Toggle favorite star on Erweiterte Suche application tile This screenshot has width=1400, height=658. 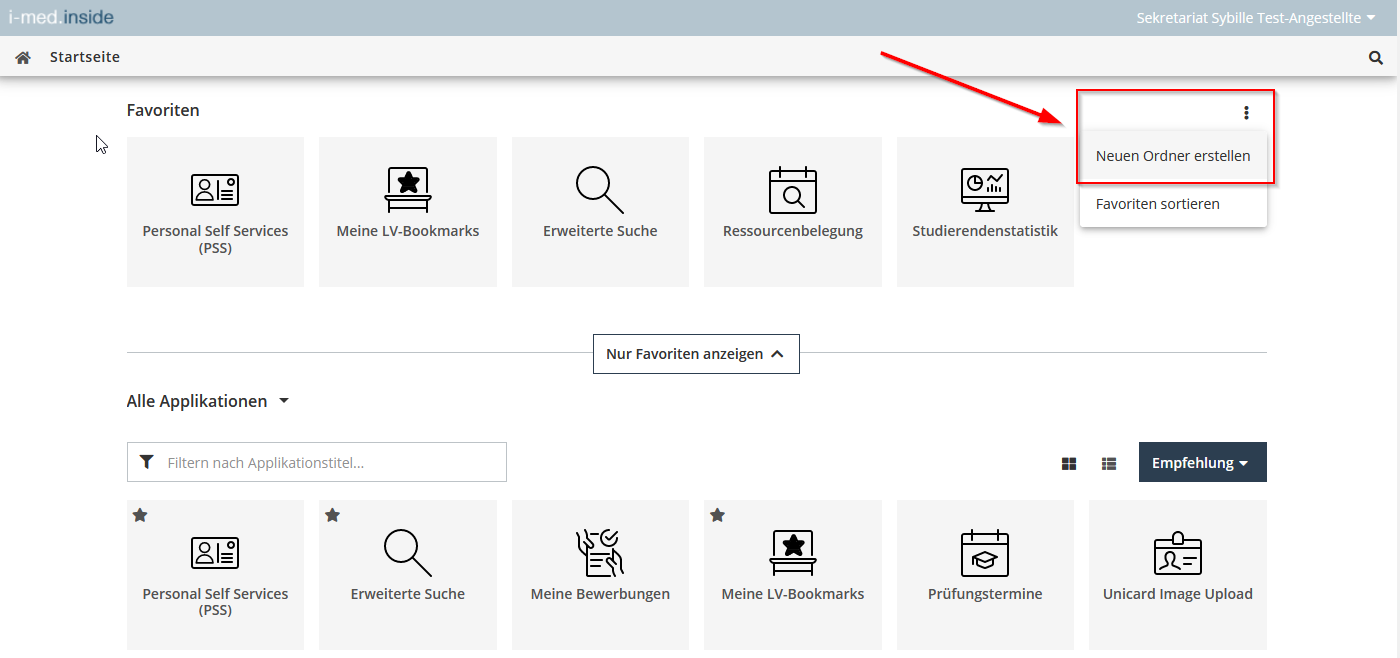click(x=332, y=515)
